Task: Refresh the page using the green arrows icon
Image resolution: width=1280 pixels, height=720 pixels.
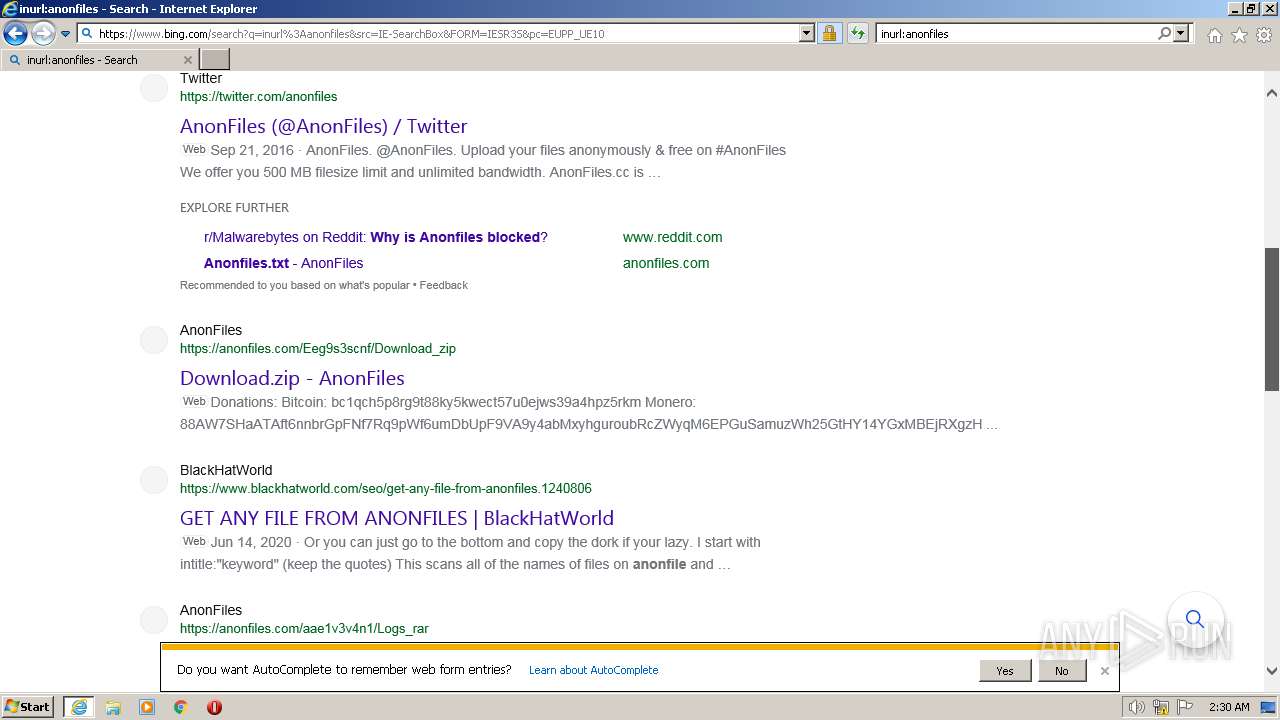Action: (858, 34)
